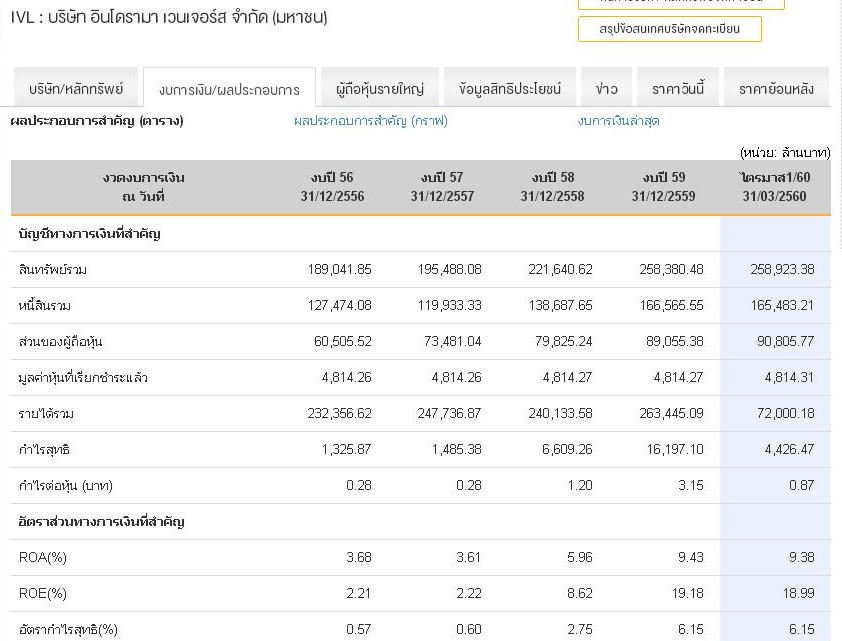
Task: Go to the ข่าว tab
Action: 606,89
